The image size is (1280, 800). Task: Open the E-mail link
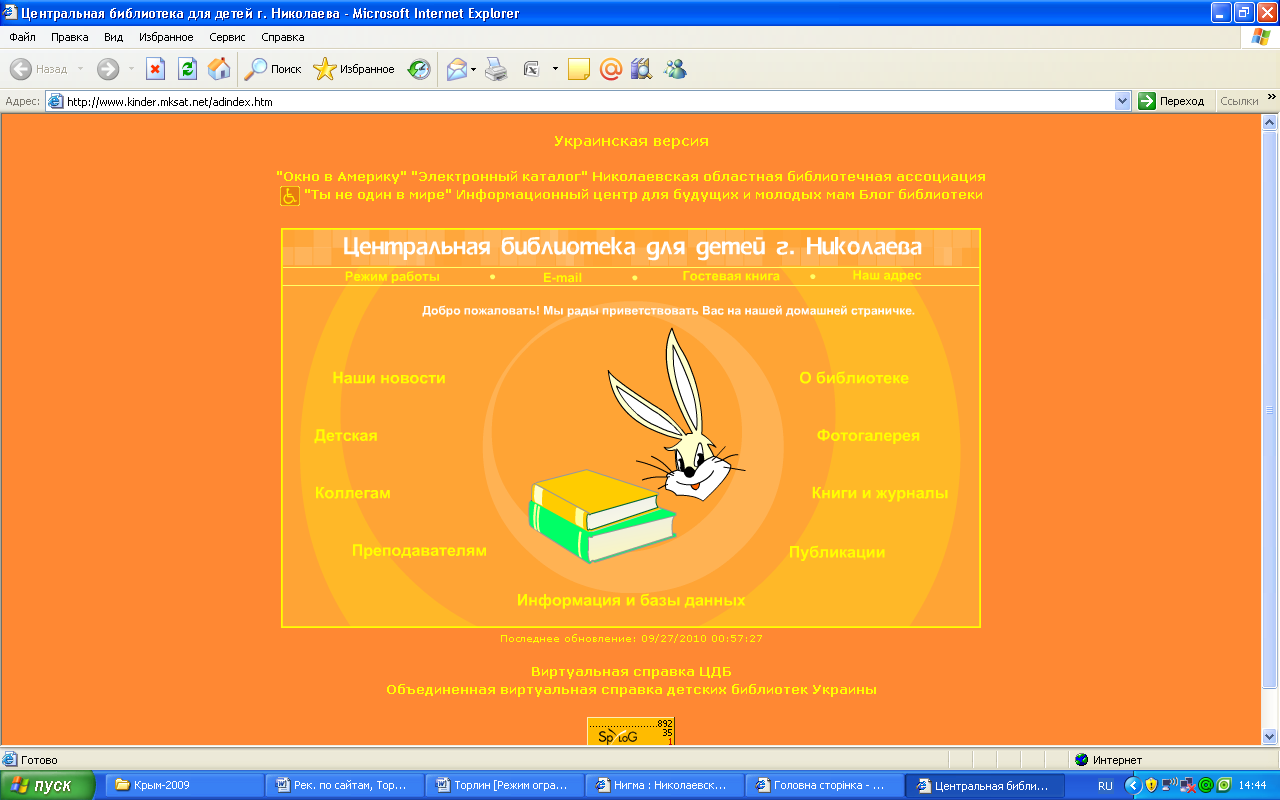pos(562,277)
